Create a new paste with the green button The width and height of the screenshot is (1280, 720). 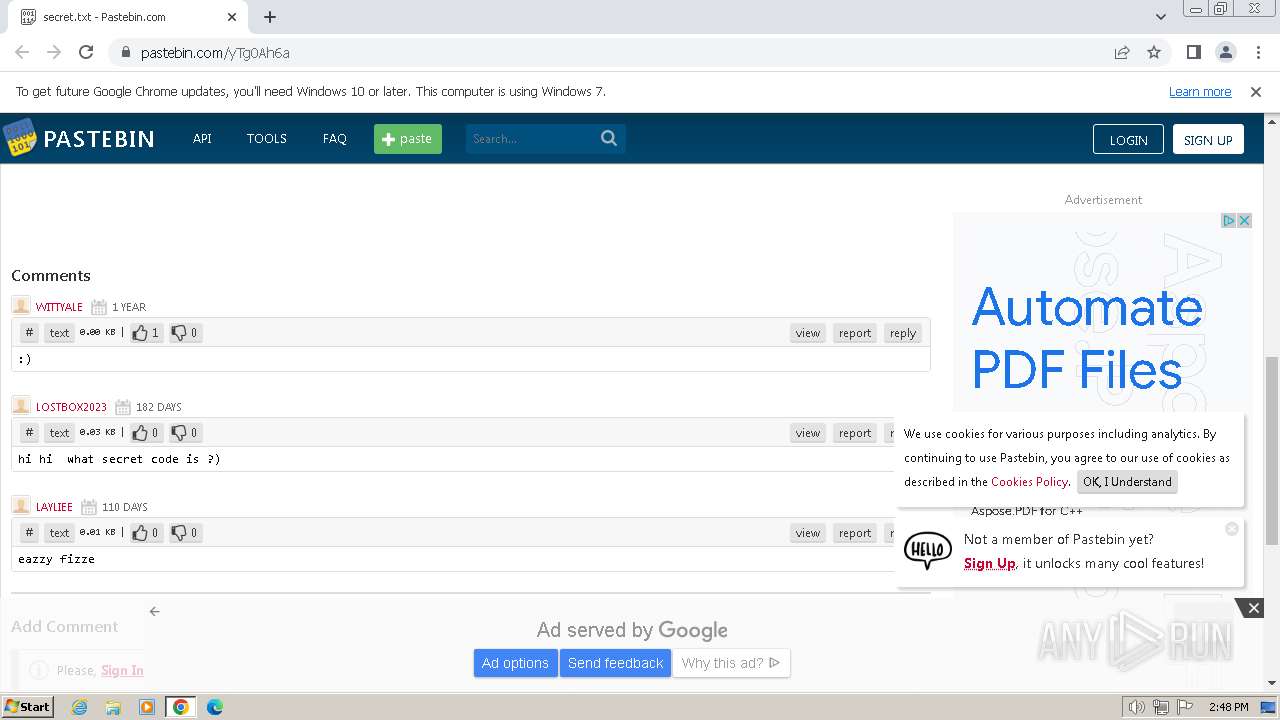(x=408, y=139)
